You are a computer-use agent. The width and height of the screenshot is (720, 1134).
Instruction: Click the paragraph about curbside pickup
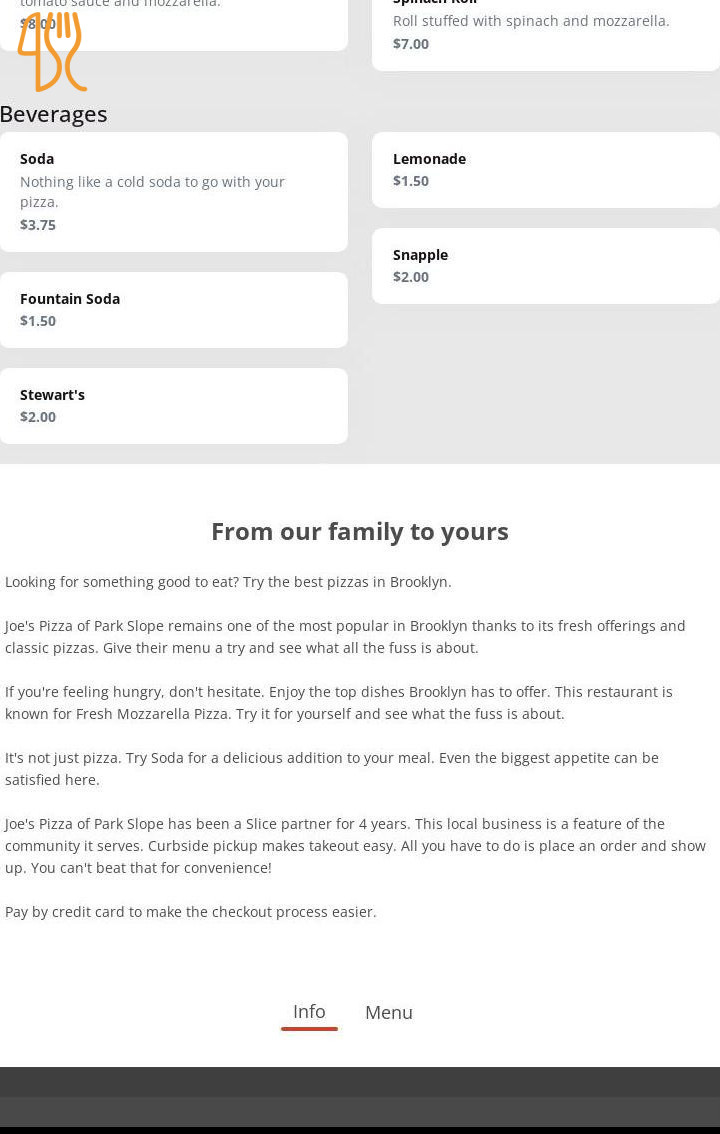click(x=355, y=846)
